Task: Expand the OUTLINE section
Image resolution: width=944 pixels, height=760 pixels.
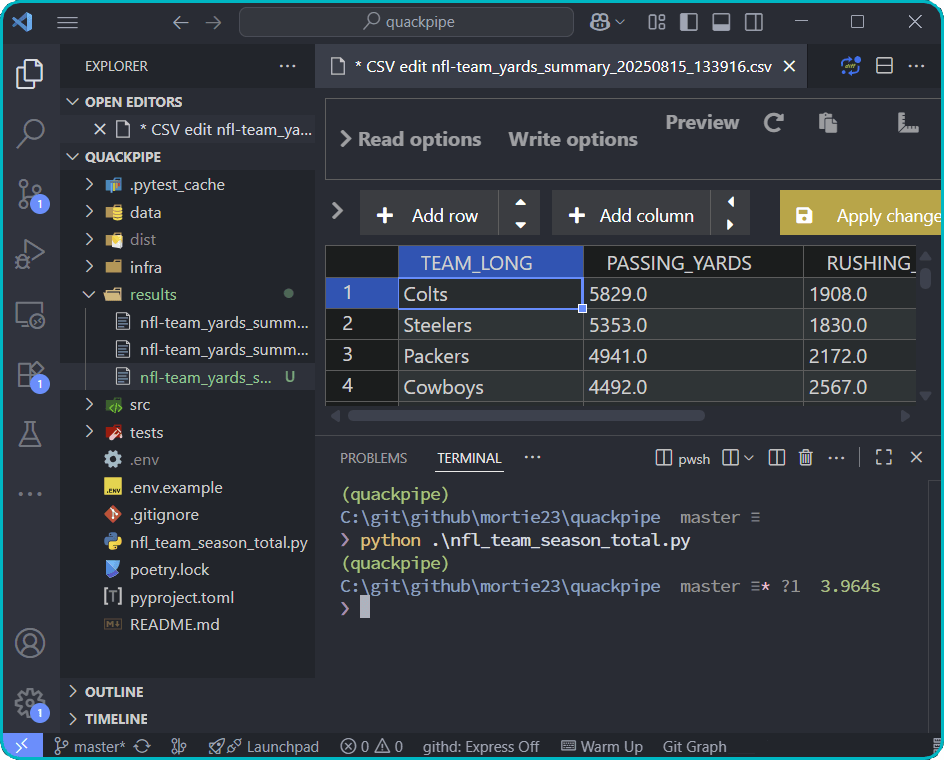Action: [x=188, y=692]
